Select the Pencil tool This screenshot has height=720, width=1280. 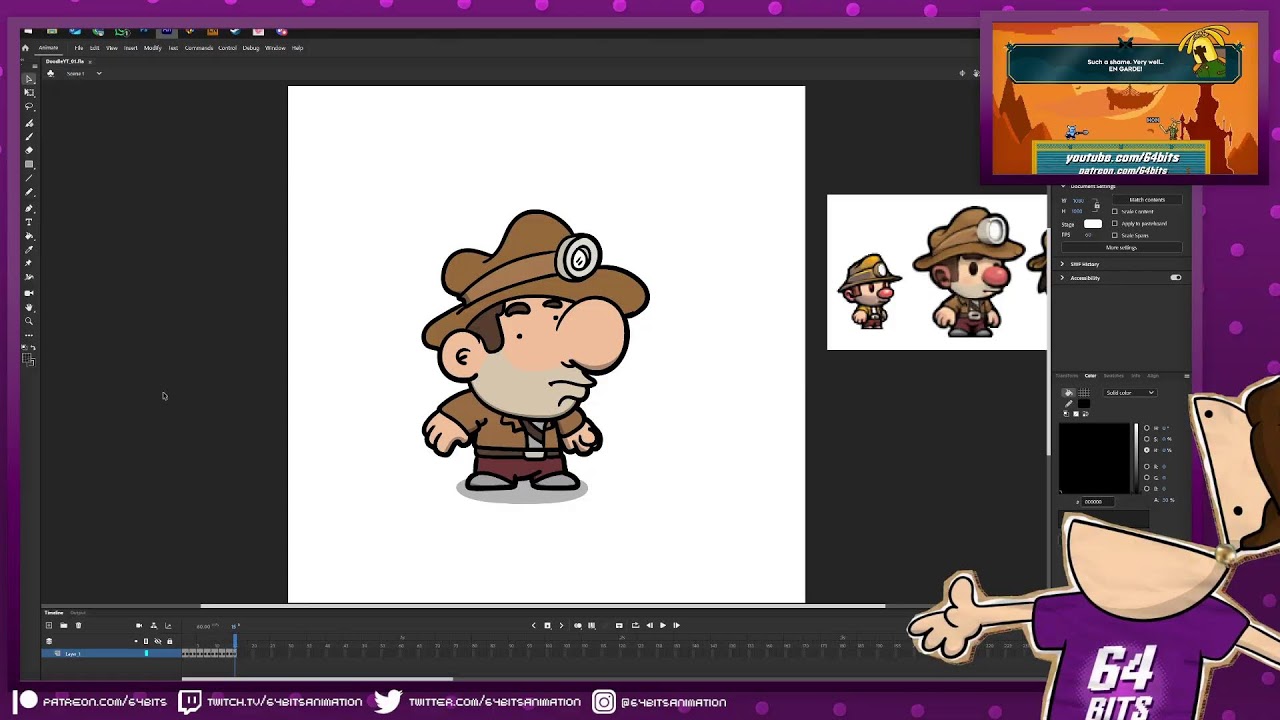(29, 192)
